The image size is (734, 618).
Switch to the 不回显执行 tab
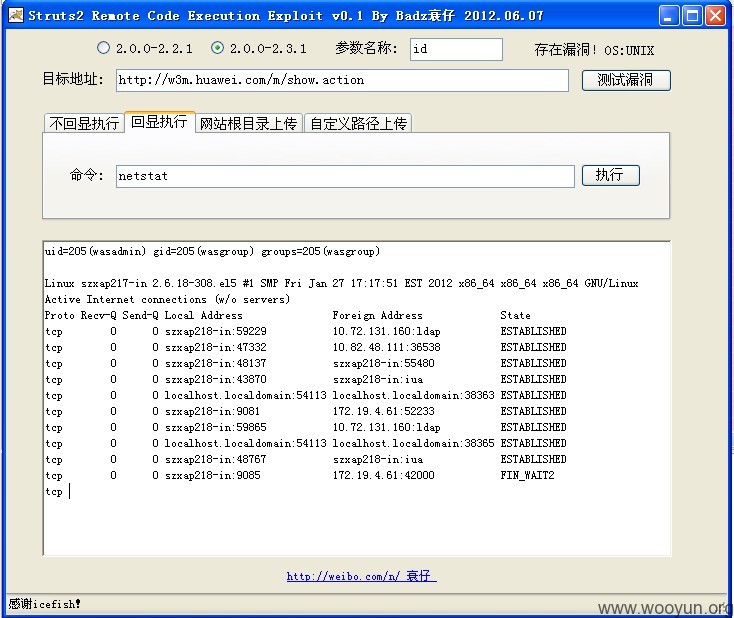(84, 123)
